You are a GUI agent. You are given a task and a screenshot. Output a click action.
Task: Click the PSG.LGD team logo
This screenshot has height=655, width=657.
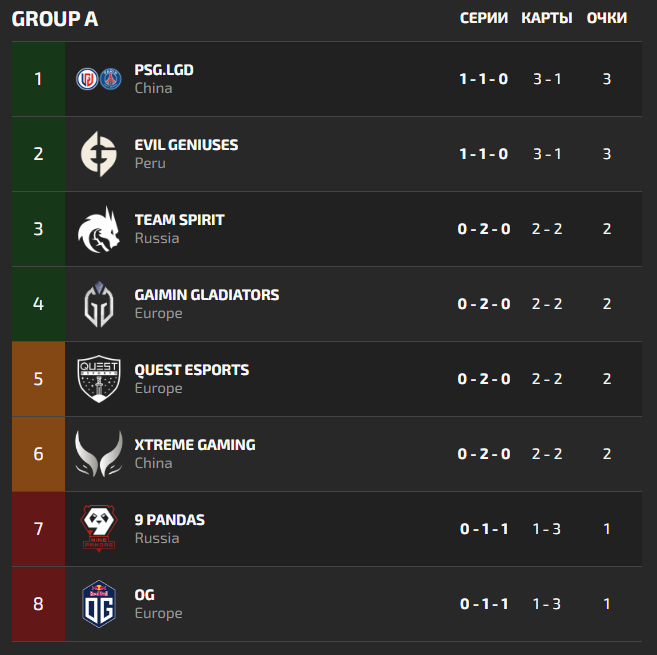click(99, 79)
